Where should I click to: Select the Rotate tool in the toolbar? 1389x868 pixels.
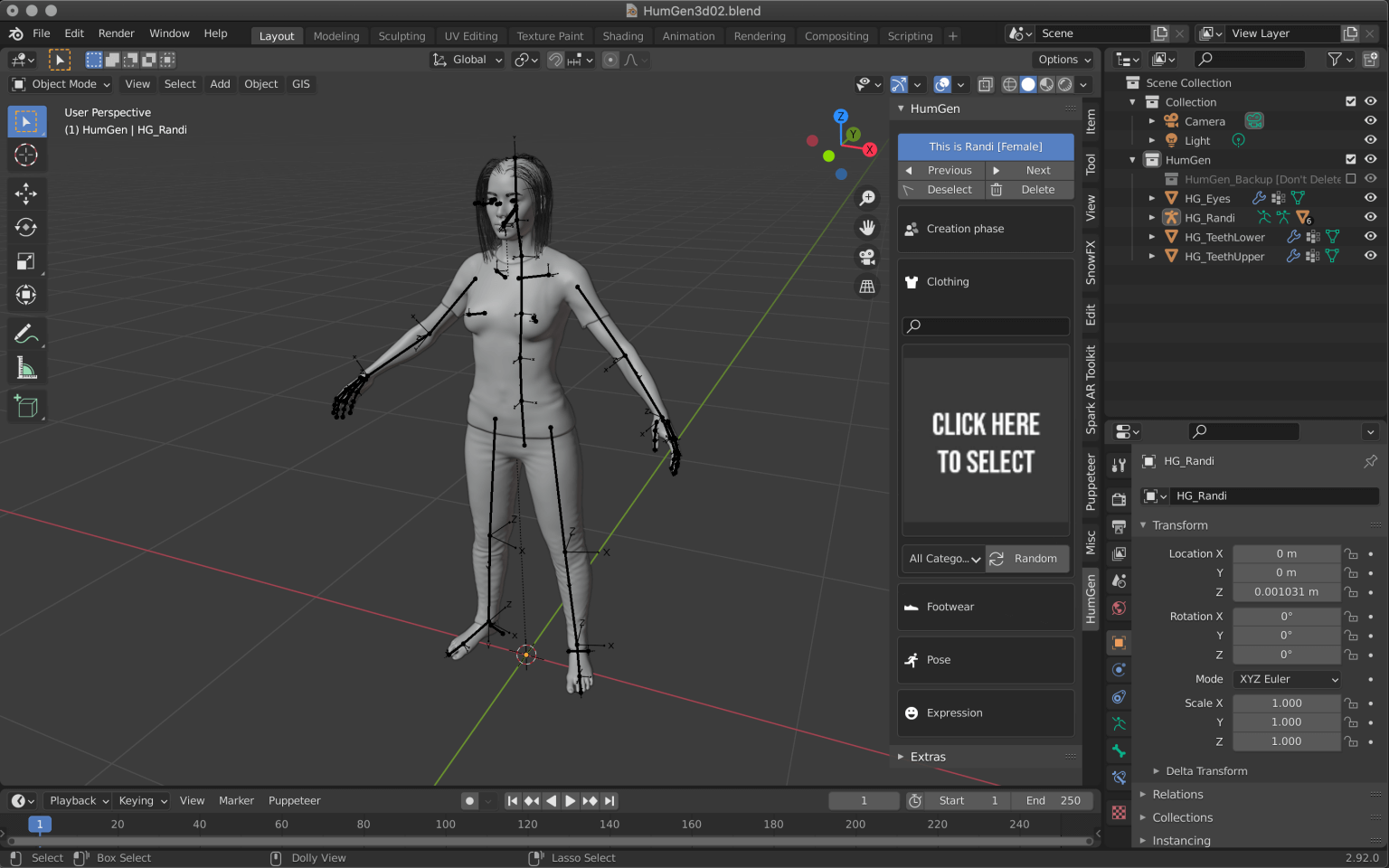[x=25, y=228]
